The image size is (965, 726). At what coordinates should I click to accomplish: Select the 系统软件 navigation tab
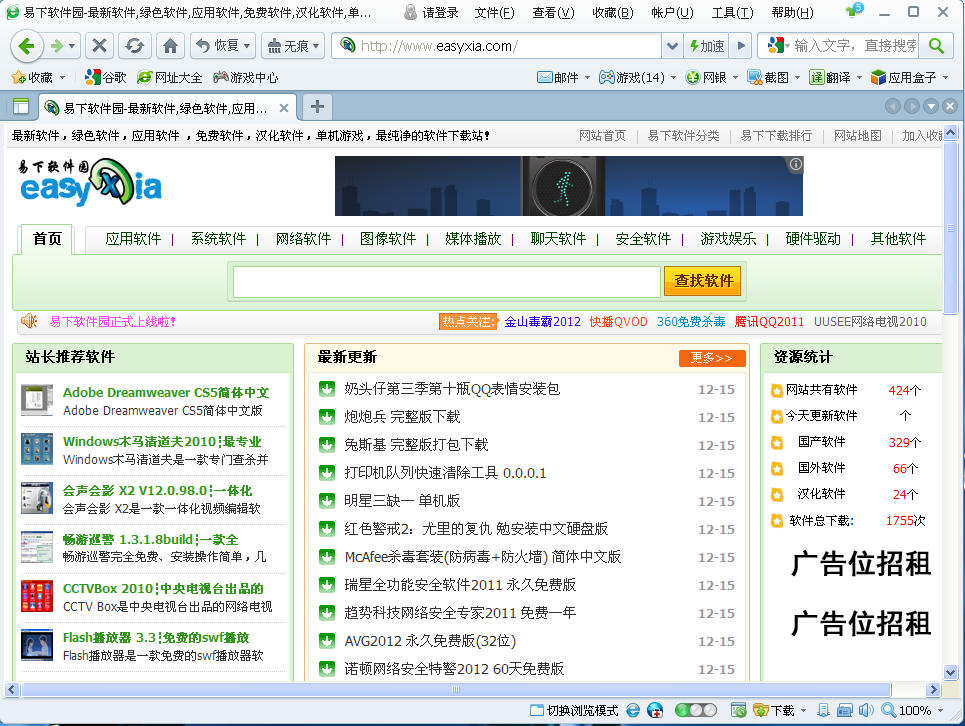pos(218,239)
